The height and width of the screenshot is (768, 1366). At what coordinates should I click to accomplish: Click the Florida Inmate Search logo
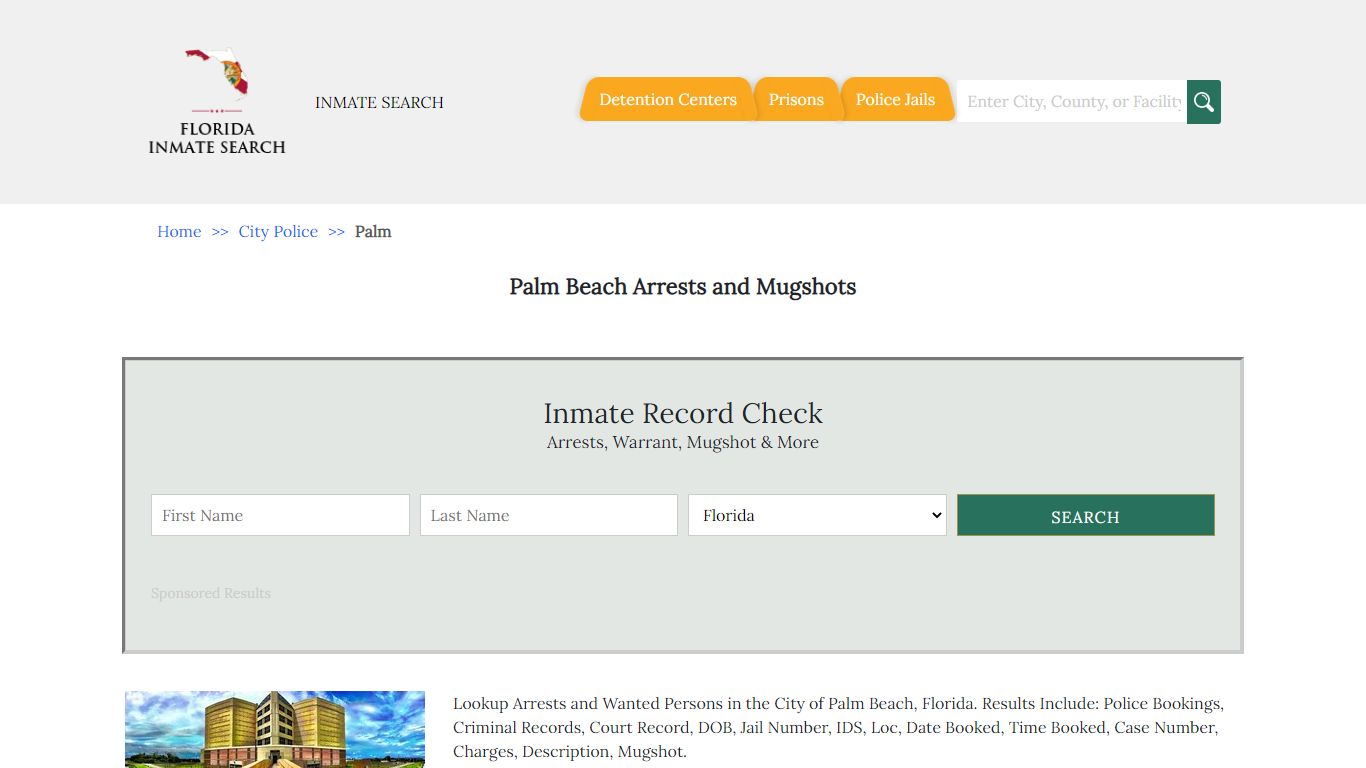pyautogui.click(x=217, y=101)
